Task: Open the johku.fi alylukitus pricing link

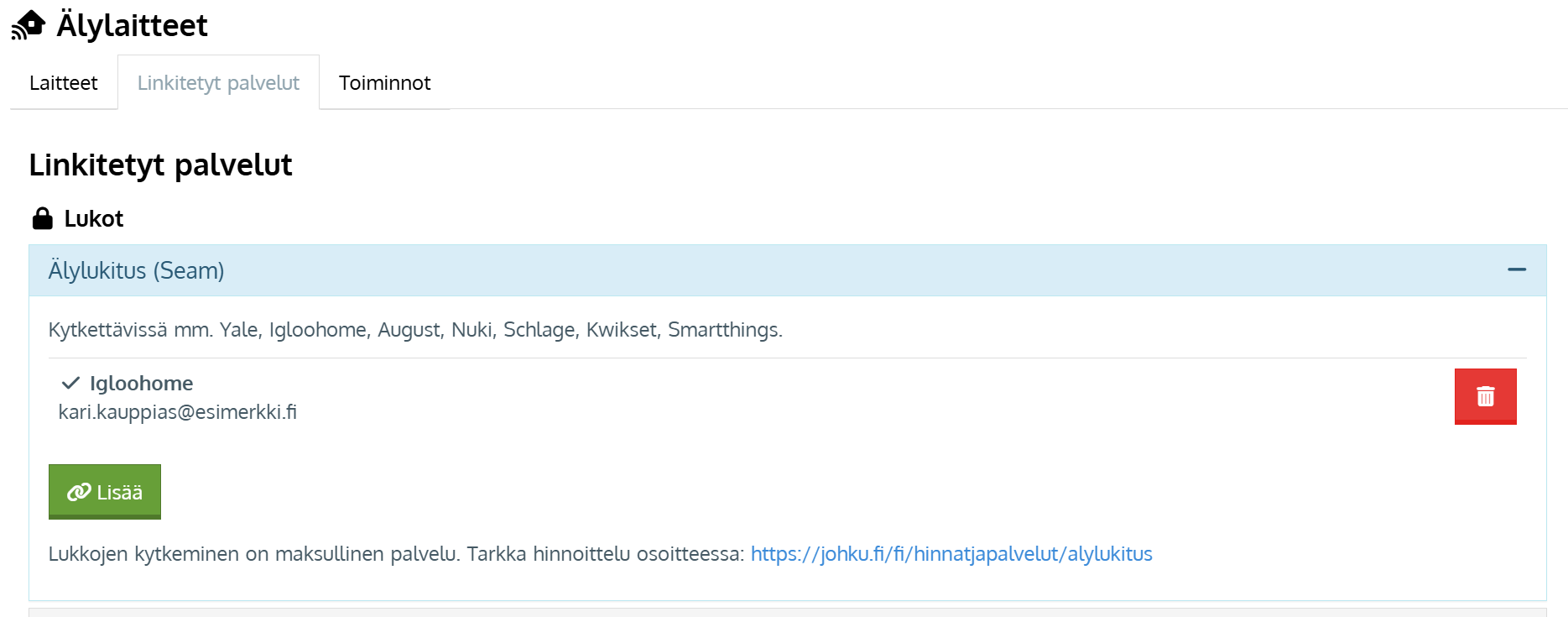Action: pyautogui.click(x=951, y=554)
